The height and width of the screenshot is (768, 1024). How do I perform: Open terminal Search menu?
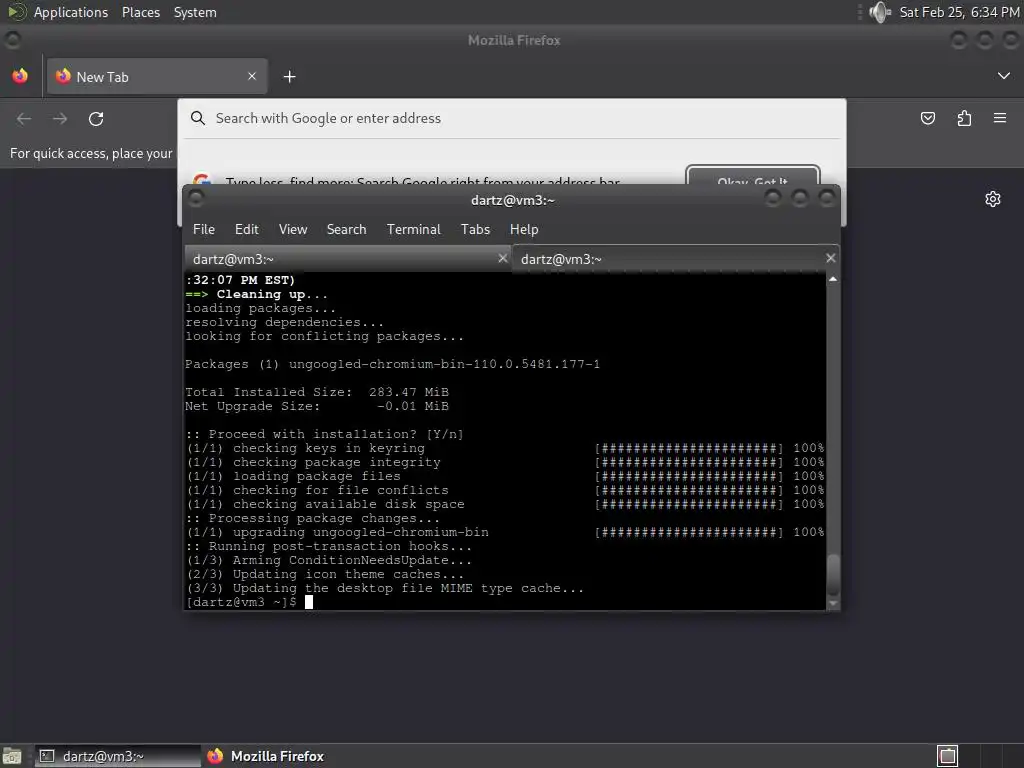tap(346, 229)
